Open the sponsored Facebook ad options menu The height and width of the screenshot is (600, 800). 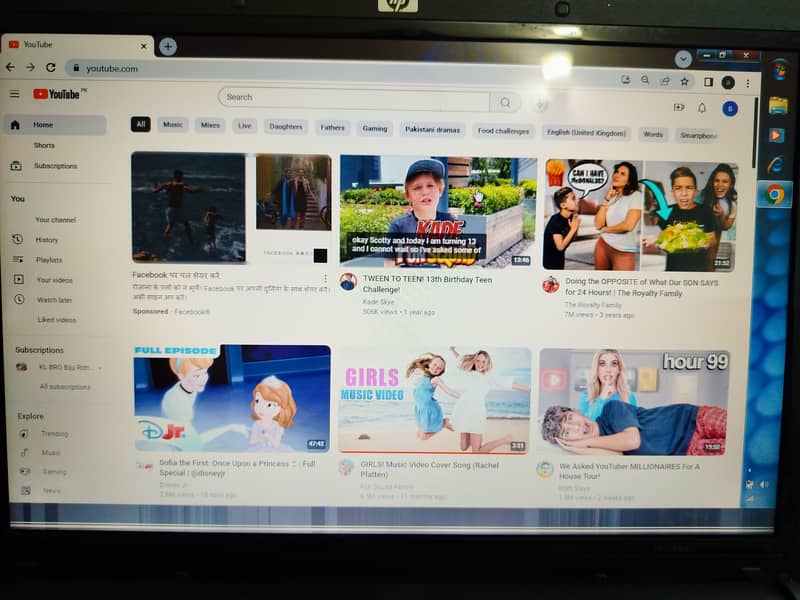pyautogui.click(x=325, y=279)
